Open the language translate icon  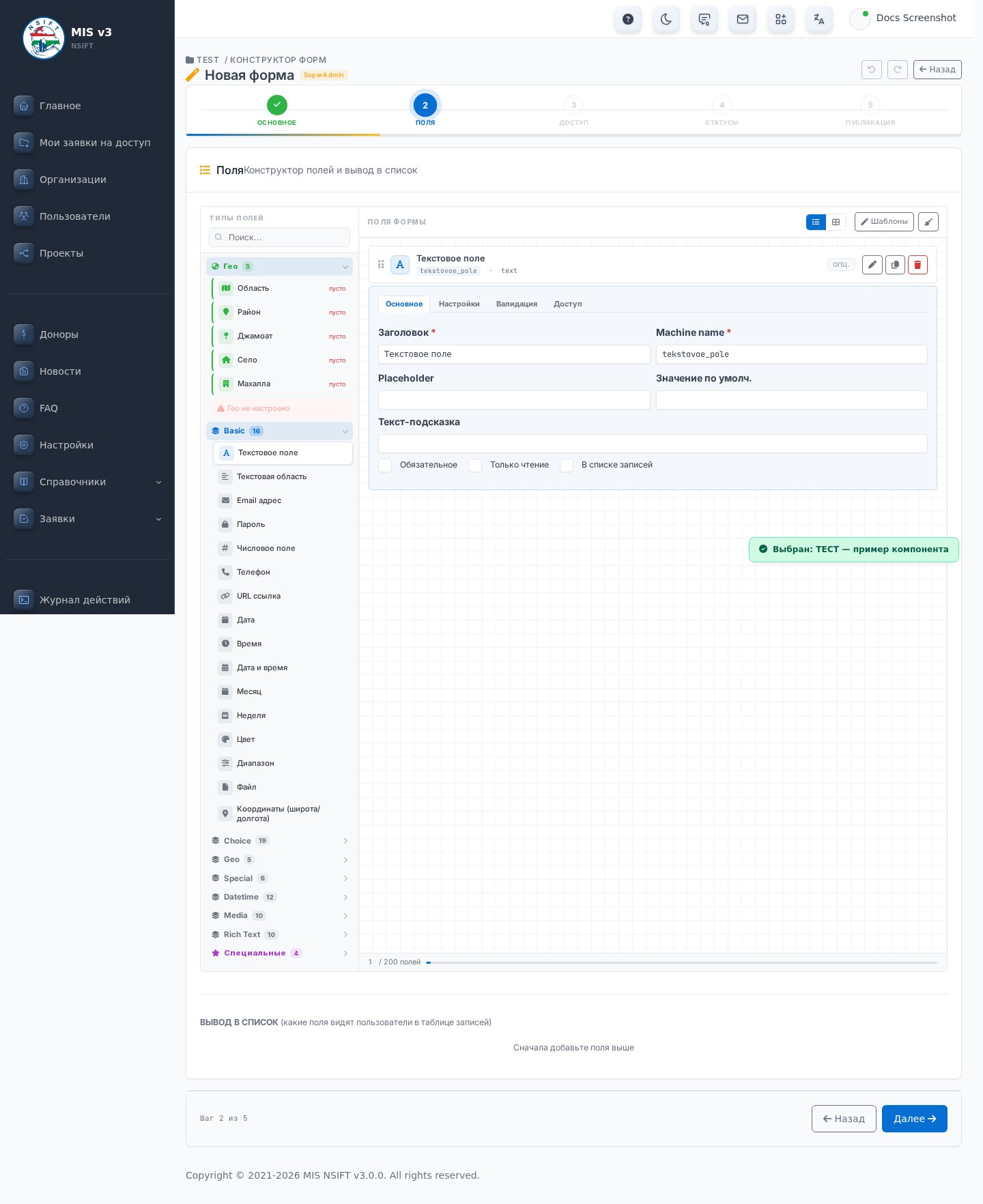tap(819, 19)
